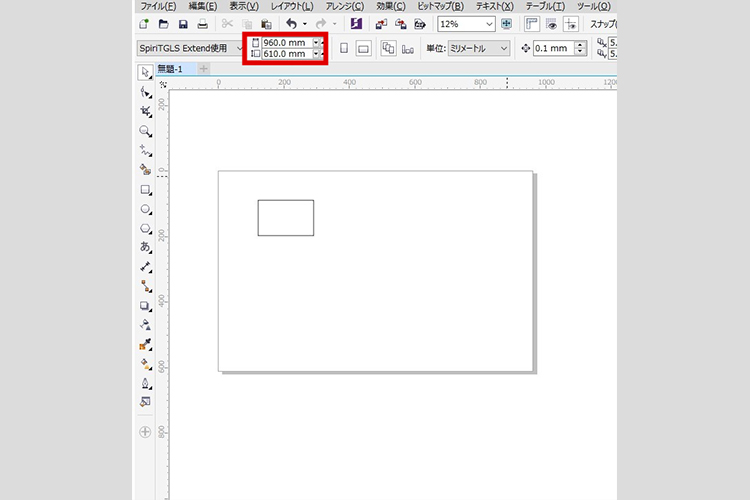This screenshot has height=500, width=750.
Task: Open the 960.0 mm page width dropdown arrow
Action: coord(316,43)
